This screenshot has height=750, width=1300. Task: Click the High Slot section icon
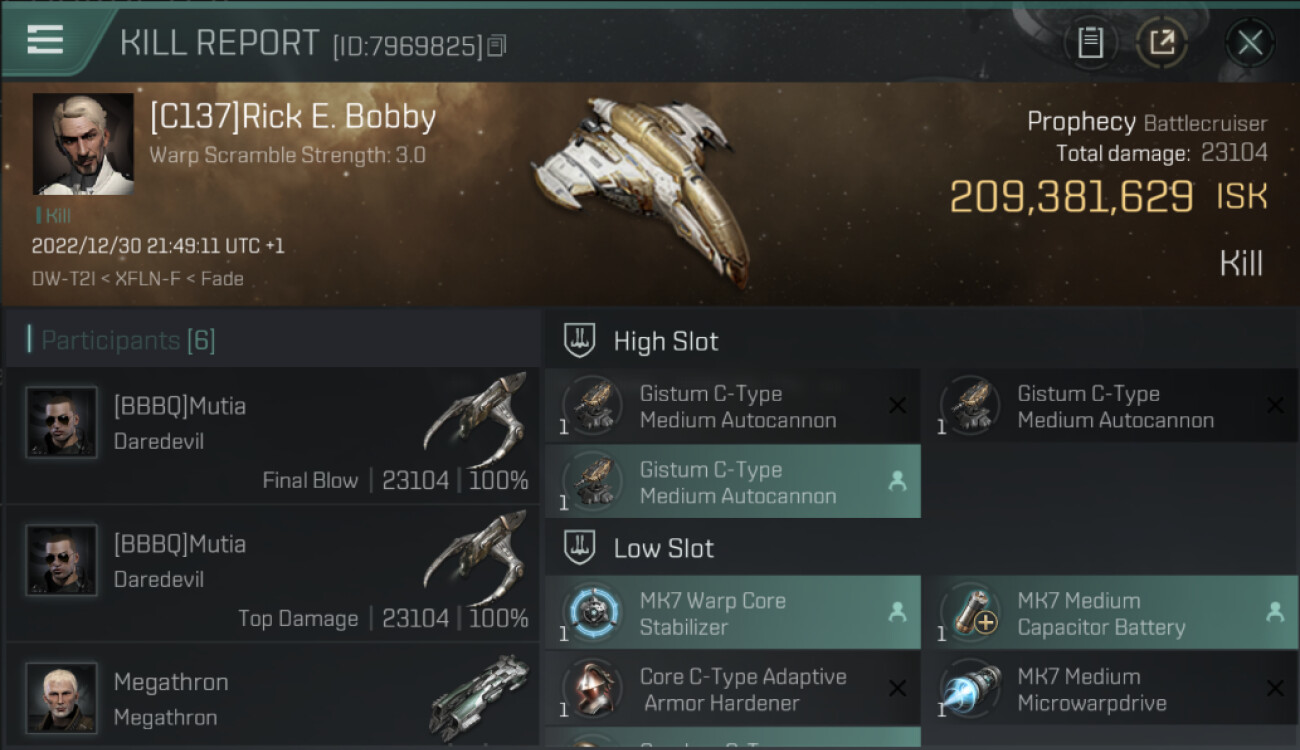580,341
